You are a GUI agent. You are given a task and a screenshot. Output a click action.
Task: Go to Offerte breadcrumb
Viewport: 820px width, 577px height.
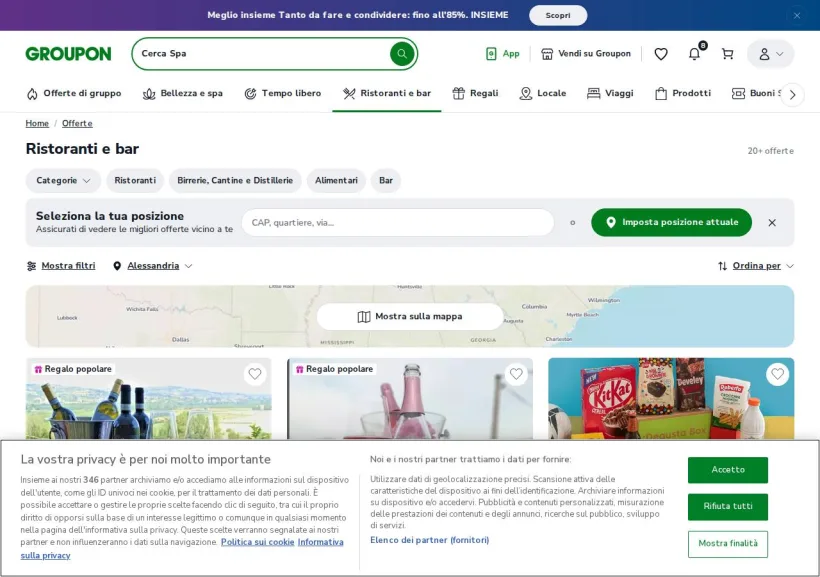point(77,123)
